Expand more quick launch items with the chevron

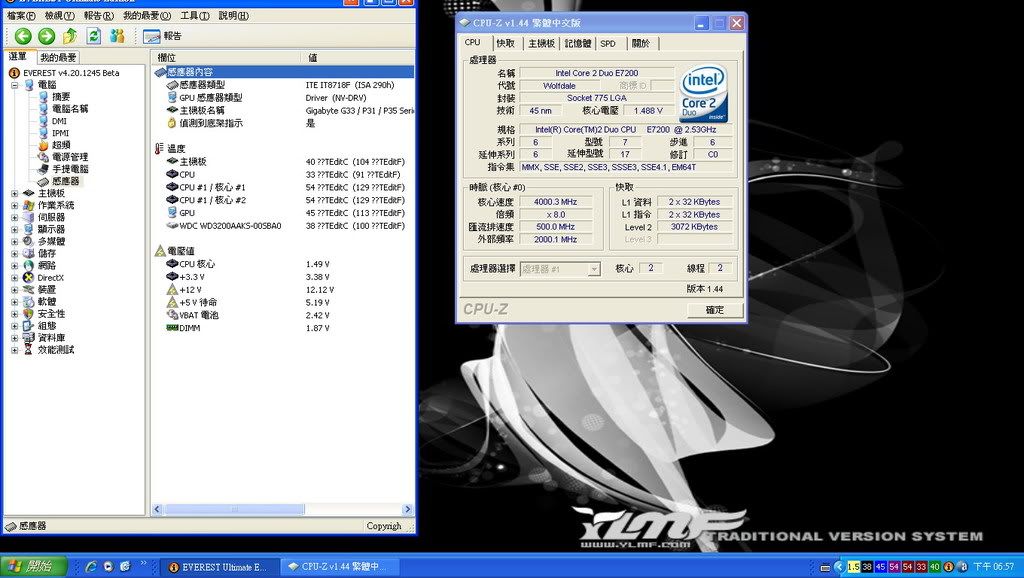click(143, 564)
